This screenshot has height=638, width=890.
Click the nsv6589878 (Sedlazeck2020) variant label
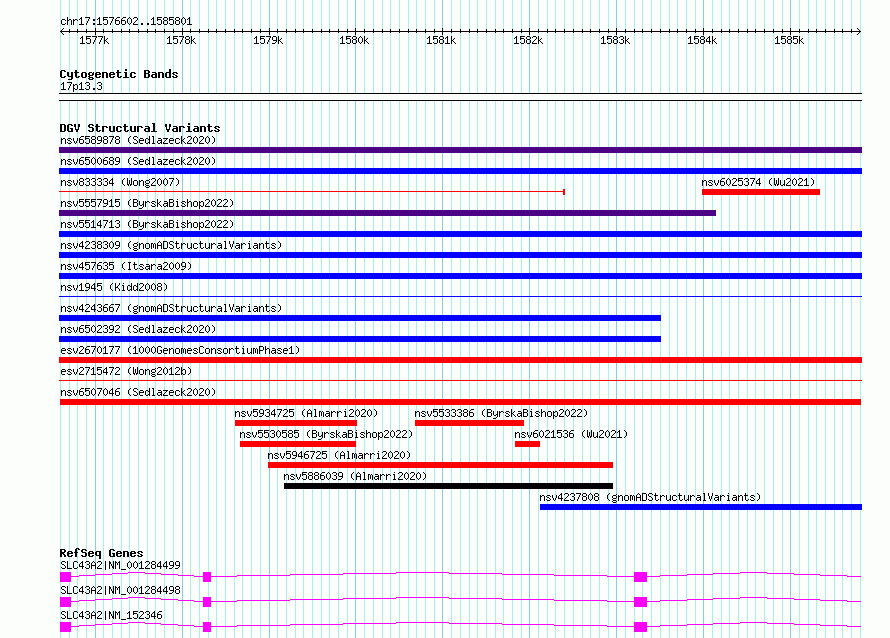138,140
